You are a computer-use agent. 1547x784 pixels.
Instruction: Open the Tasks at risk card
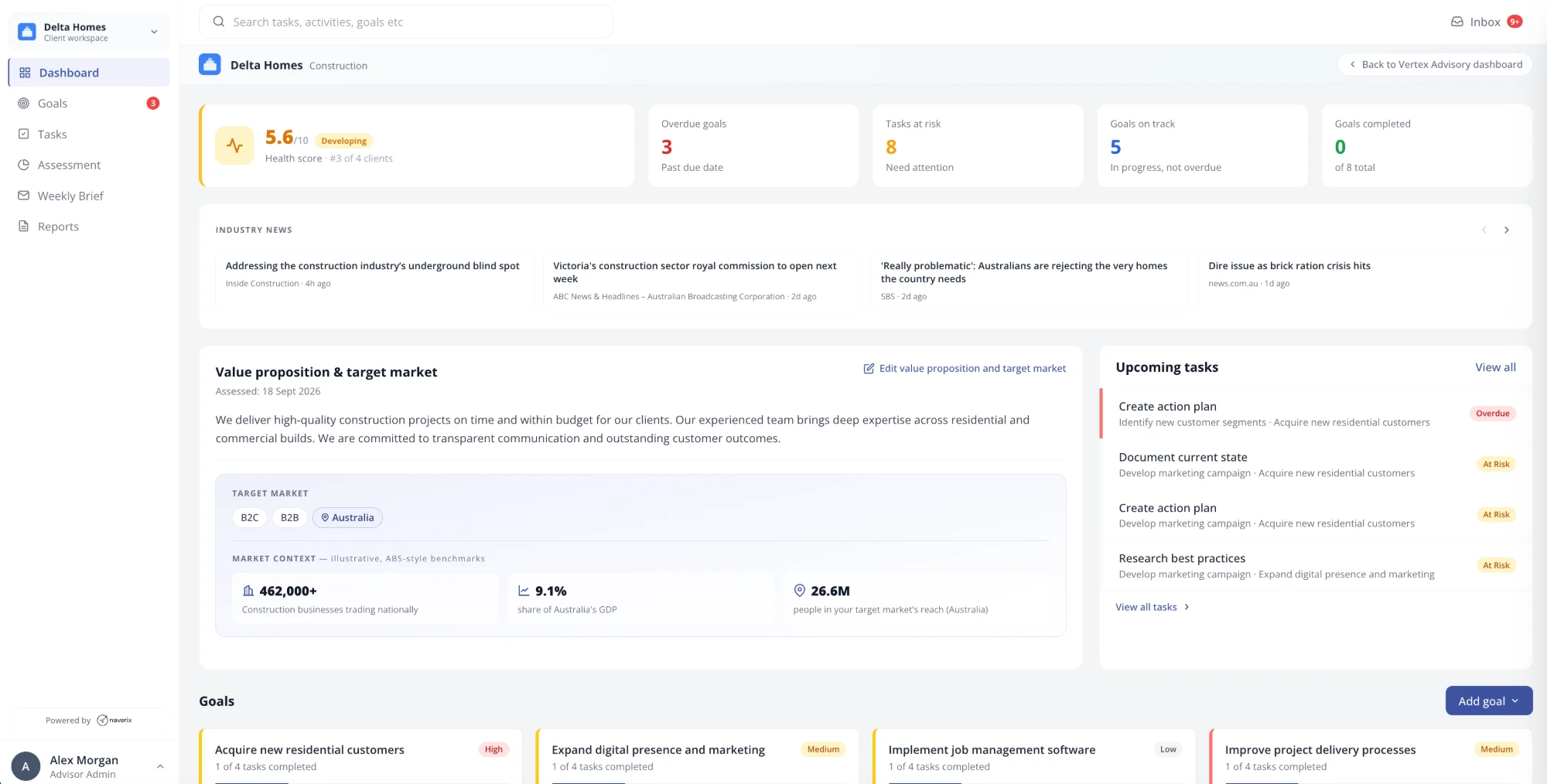click(978, 145)
